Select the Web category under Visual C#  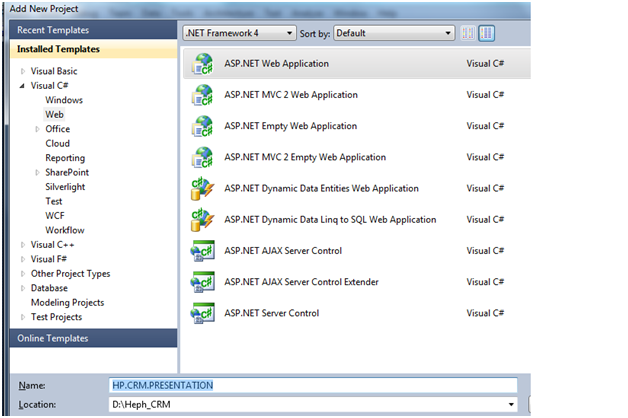[54, 115]
